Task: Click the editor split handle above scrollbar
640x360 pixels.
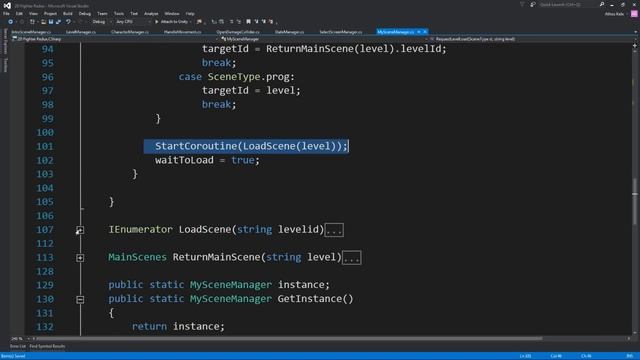Action: tap(635, 46)
